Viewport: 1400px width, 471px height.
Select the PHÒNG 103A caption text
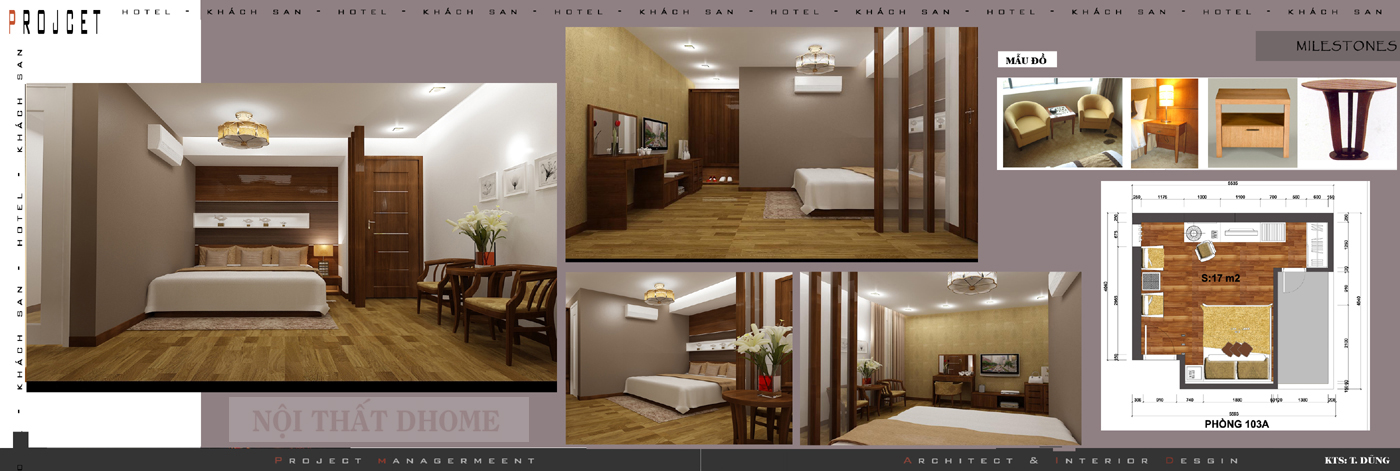coord(1236,423)
